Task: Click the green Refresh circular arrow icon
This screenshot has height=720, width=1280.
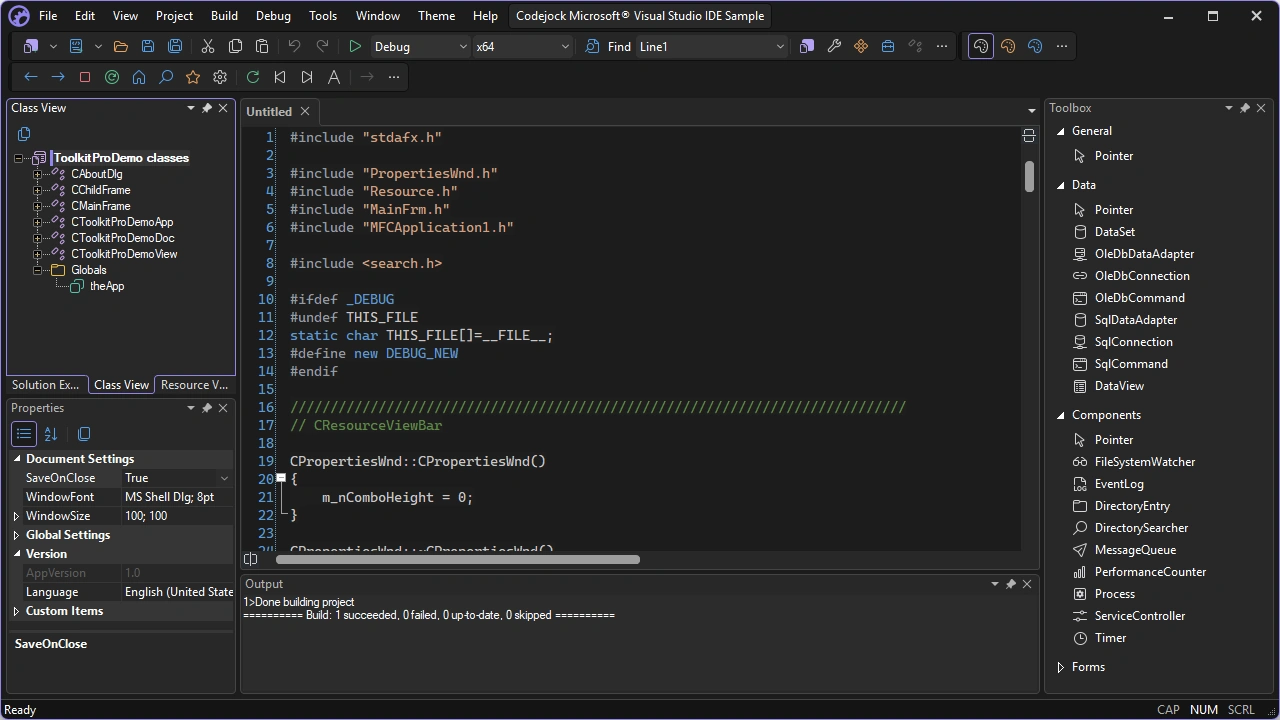Action: pos(253,77)
